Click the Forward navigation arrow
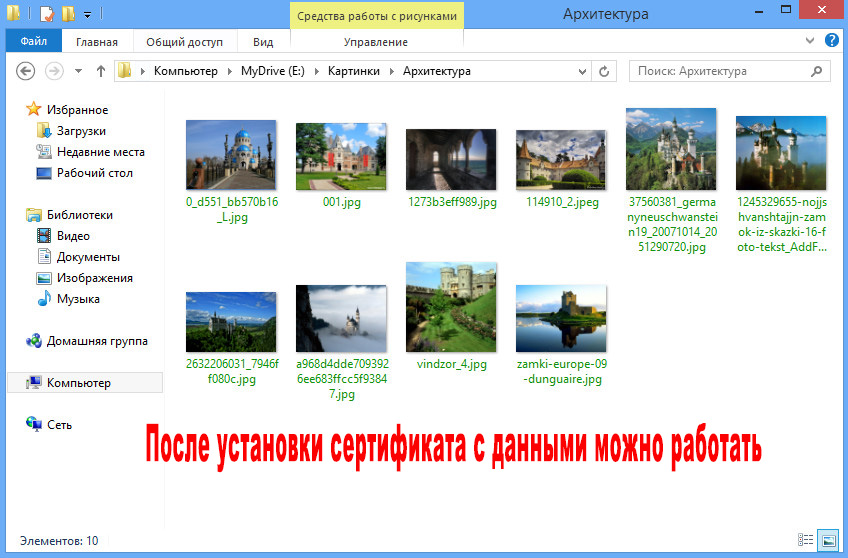The image size is (848, 558). click(x=54, y=71)
